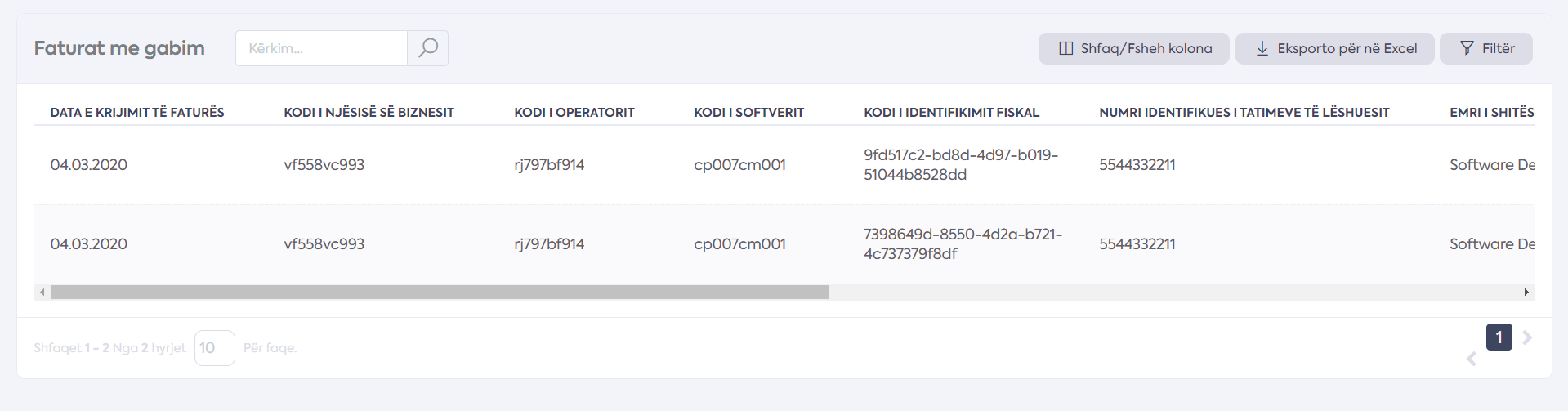The image size is (1568, 411).
Task: Click the magnifying glass search icon
Action: (427, 48)
